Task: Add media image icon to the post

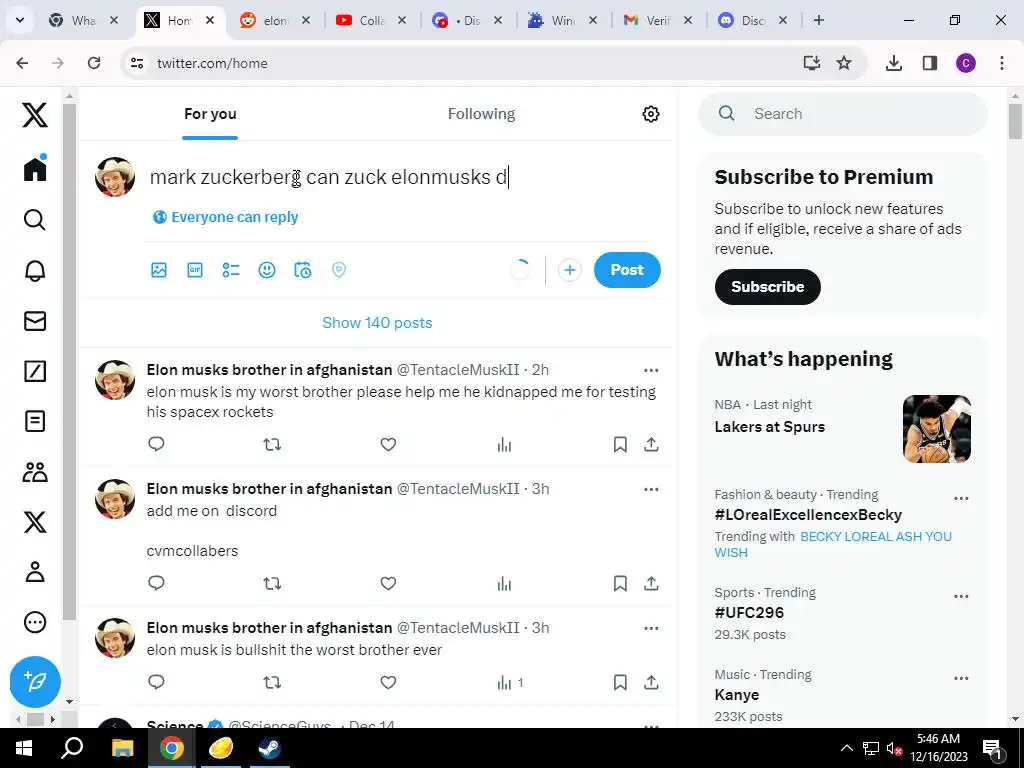Action: click(x=159, y=270)
